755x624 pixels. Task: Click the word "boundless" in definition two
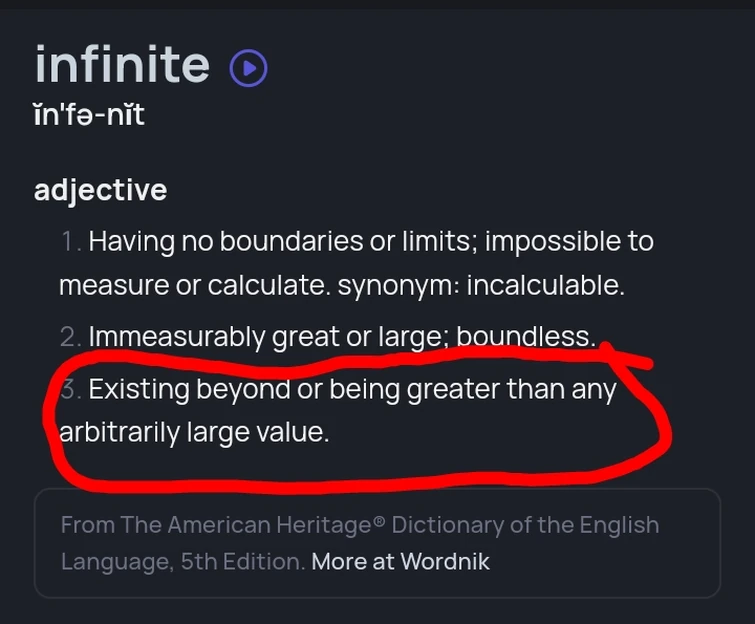coord(539,338)
